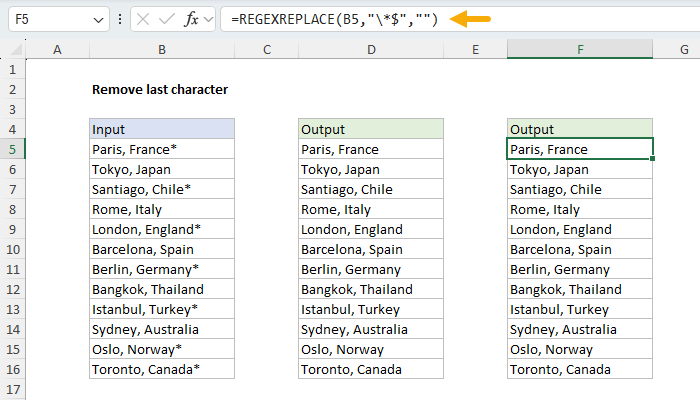Click the 'Input' header cell
Image resolution: width=700 pixels, height=400 pixels.
click(162, 129)
